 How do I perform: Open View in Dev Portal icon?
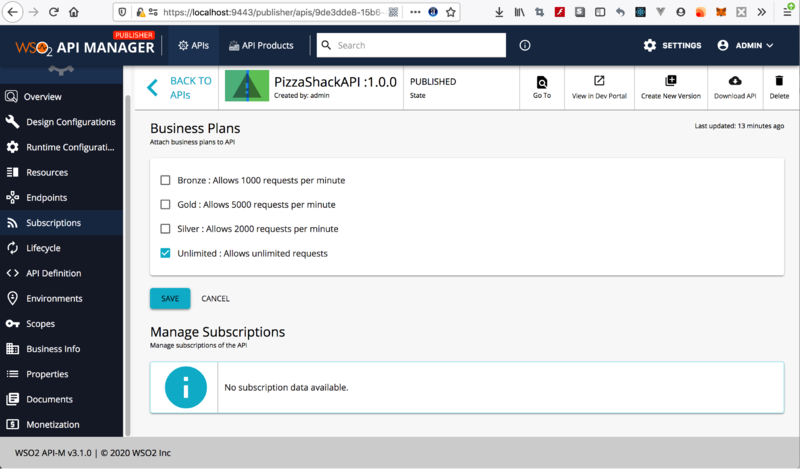tap(599, 81)
